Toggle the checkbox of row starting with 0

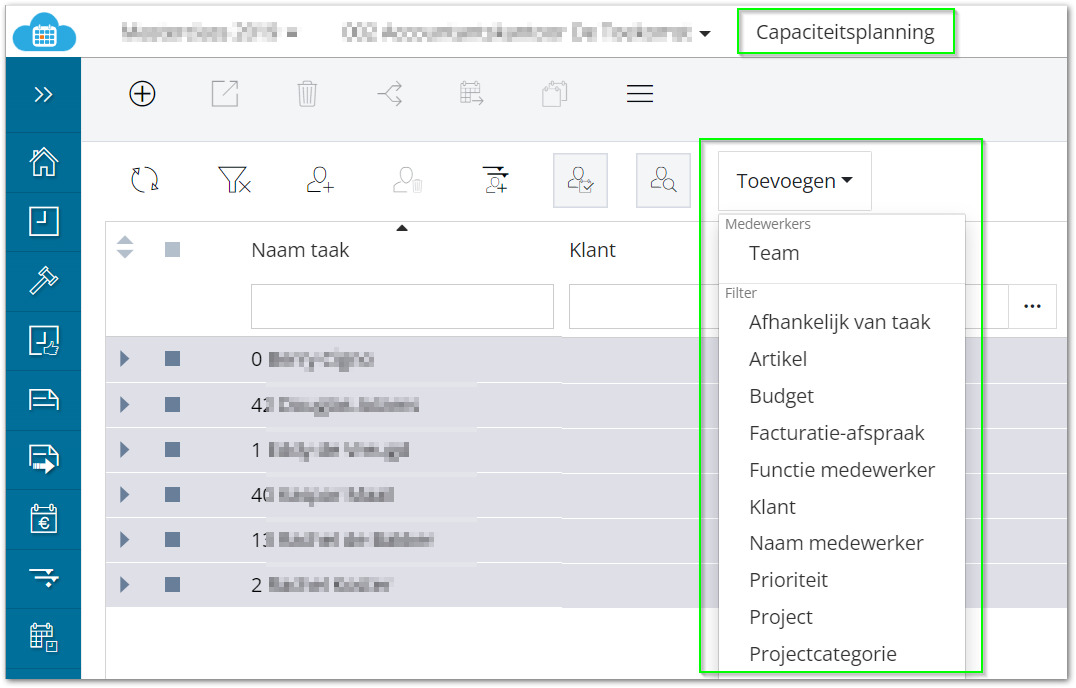172,359
